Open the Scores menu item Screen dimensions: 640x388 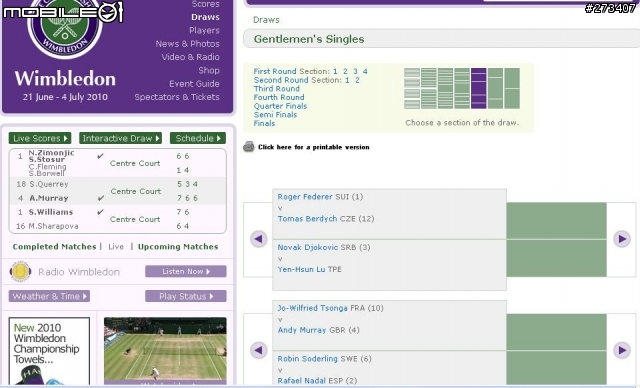pos(205,4)
